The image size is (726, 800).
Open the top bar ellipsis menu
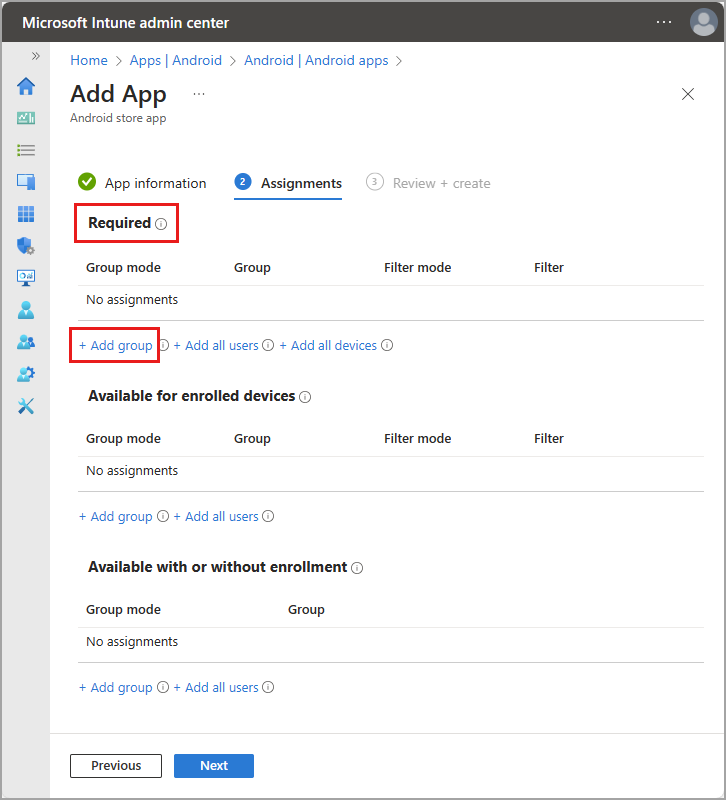point(663,21)
